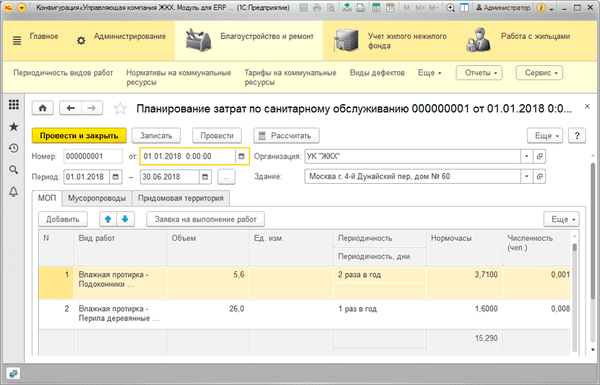Open Сервис dropdown menu
This screenshot has width=600, height=385.
click(539, 73)
